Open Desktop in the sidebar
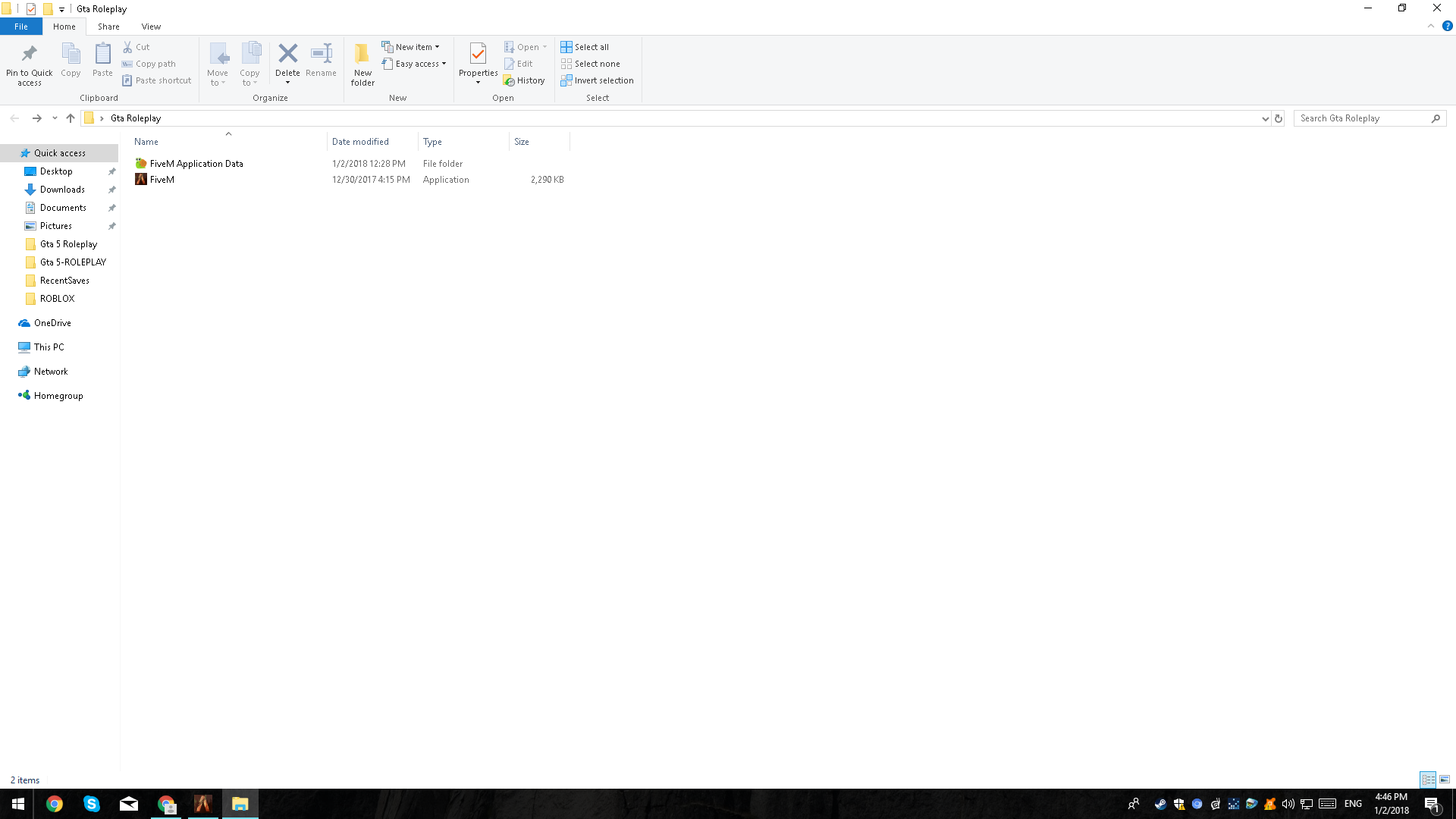 56,171
